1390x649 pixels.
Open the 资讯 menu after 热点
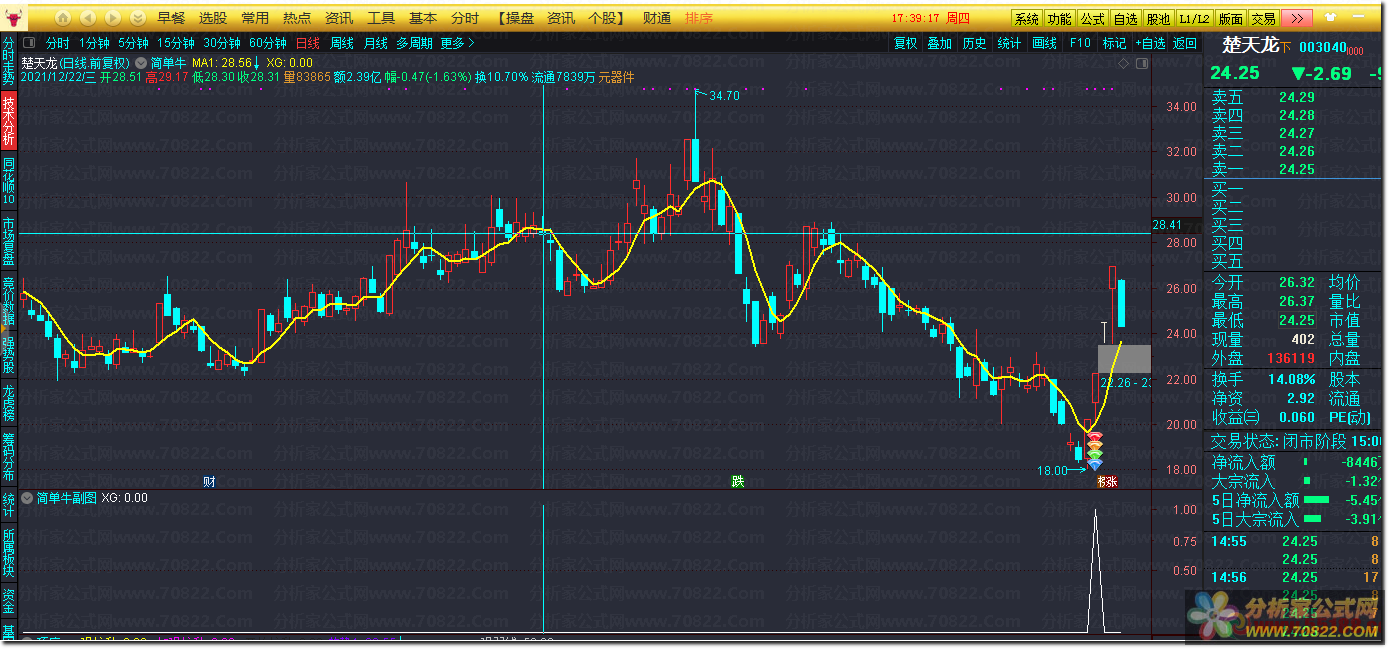[339, 18]
